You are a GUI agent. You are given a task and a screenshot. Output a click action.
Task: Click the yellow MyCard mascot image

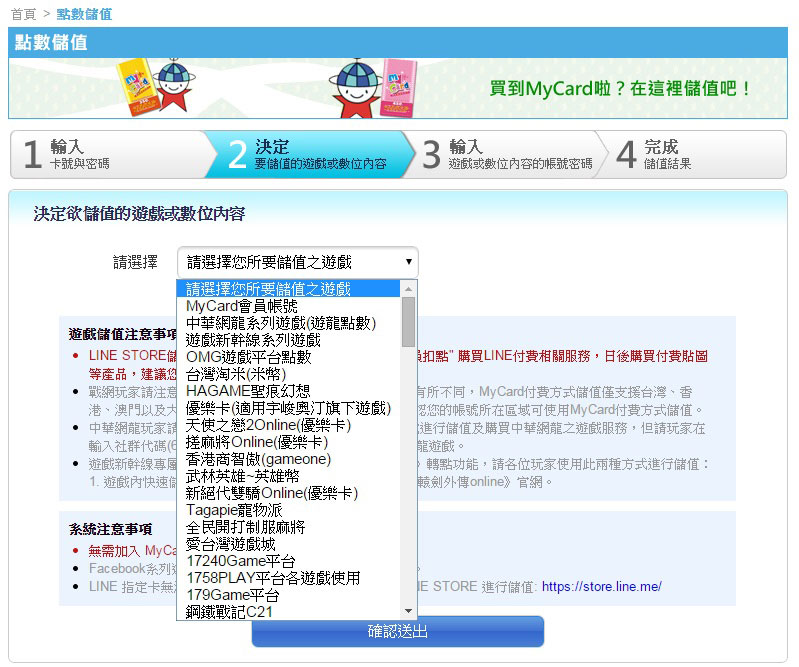[x=155, y=87]
